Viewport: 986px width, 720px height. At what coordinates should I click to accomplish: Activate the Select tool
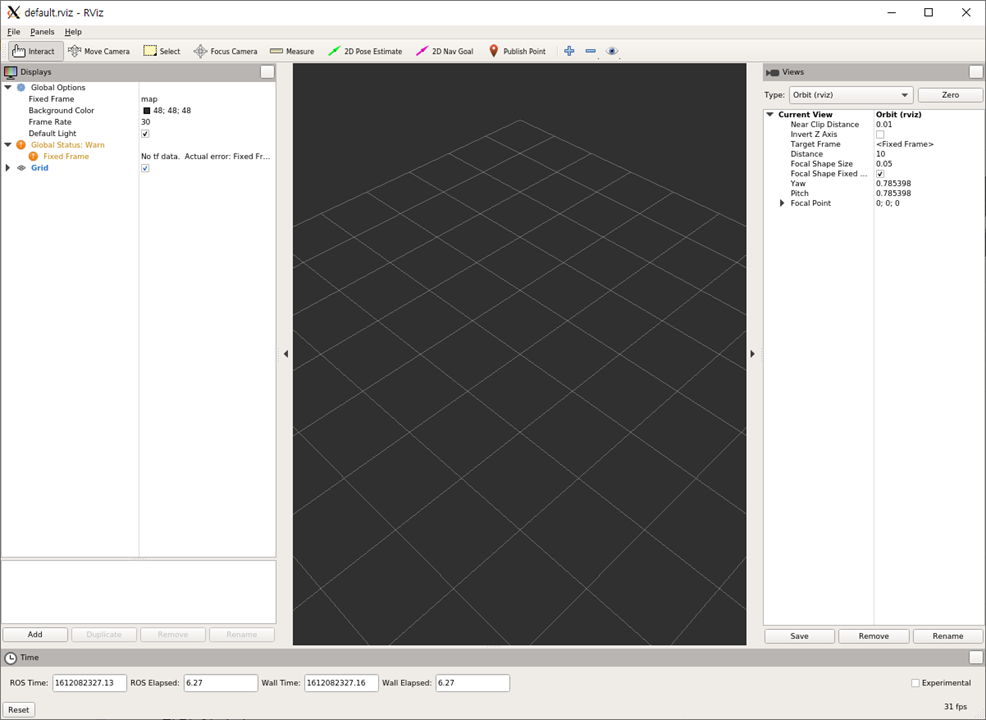tap(162, 51)
